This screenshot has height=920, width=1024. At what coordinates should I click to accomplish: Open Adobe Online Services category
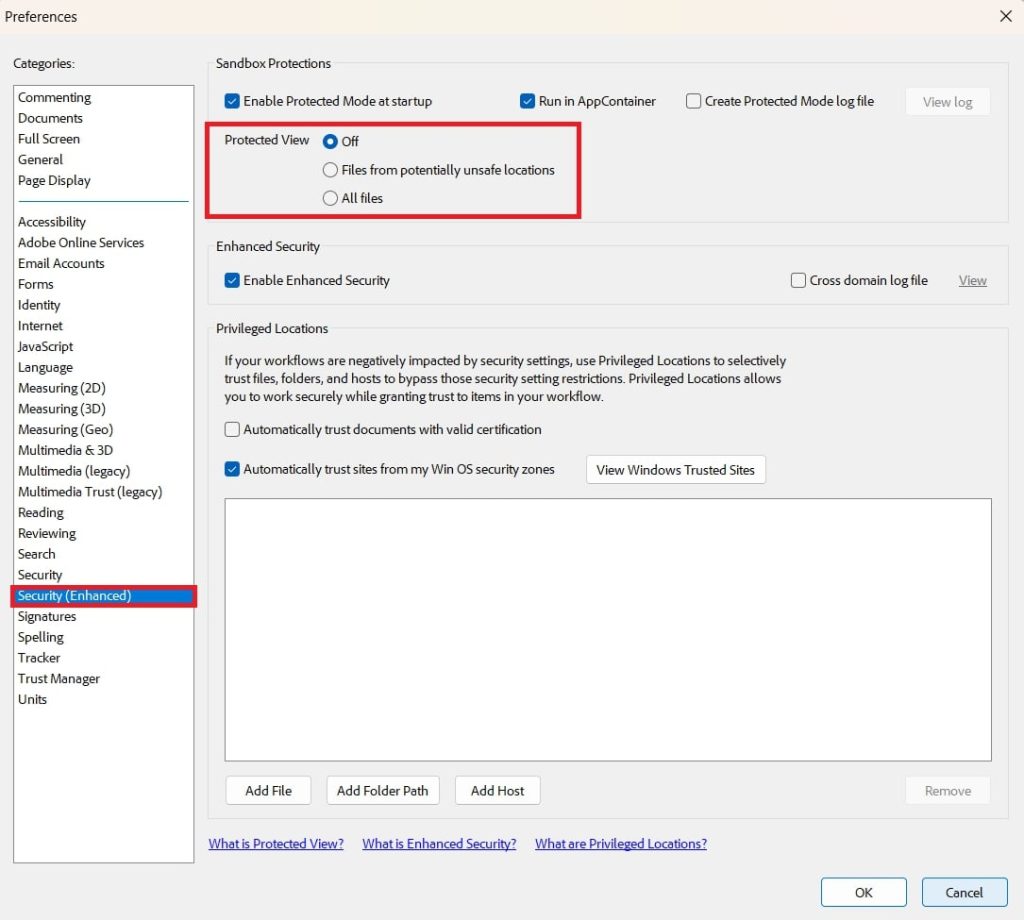click(81, 243)
